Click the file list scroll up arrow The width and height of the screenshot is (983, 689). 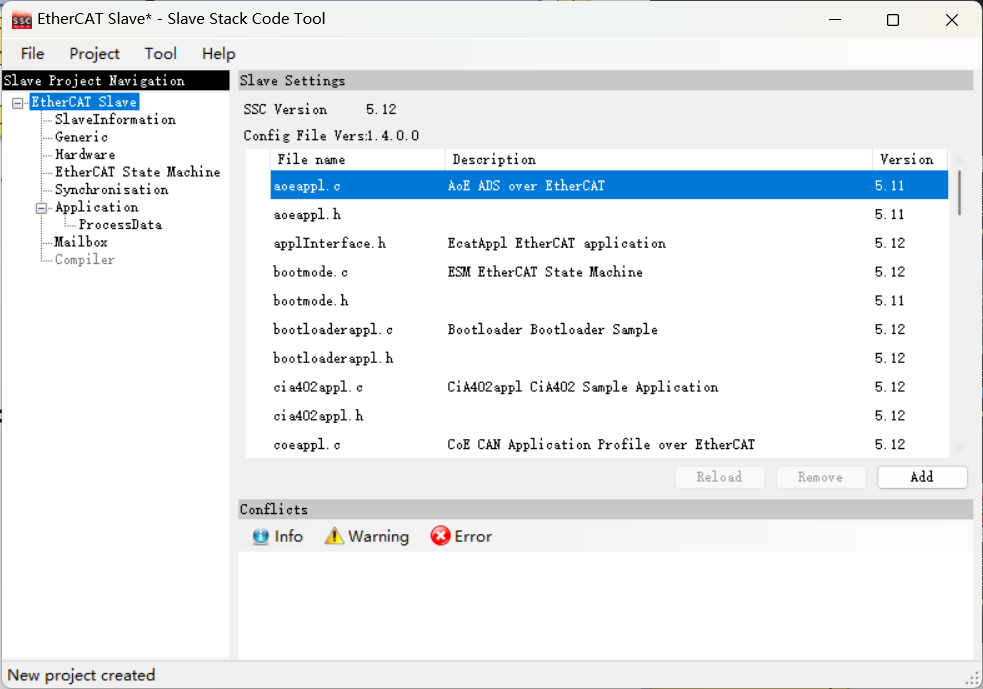[x=959, y=160]
